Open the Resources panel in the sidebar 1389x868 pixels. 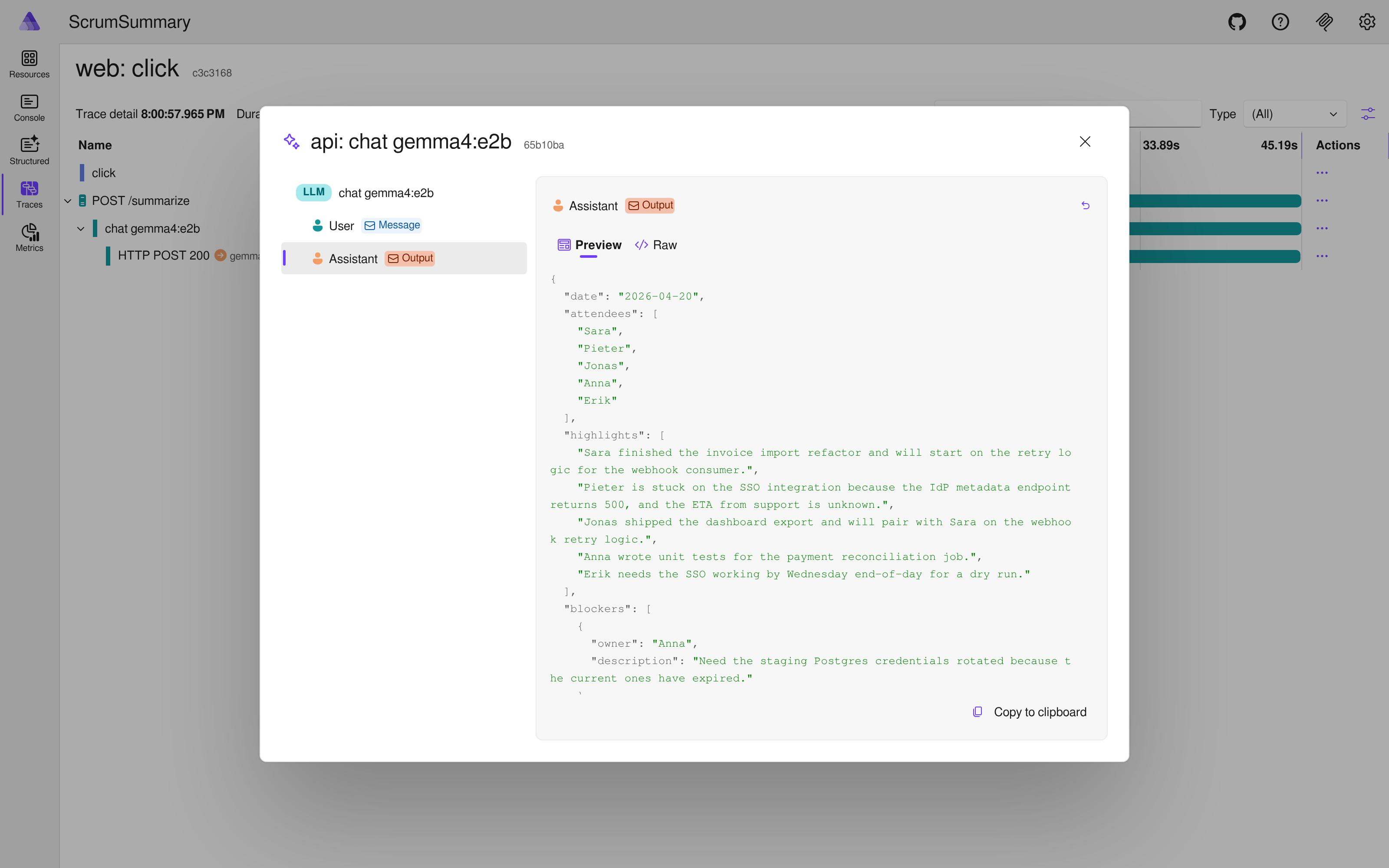[29, 64]
